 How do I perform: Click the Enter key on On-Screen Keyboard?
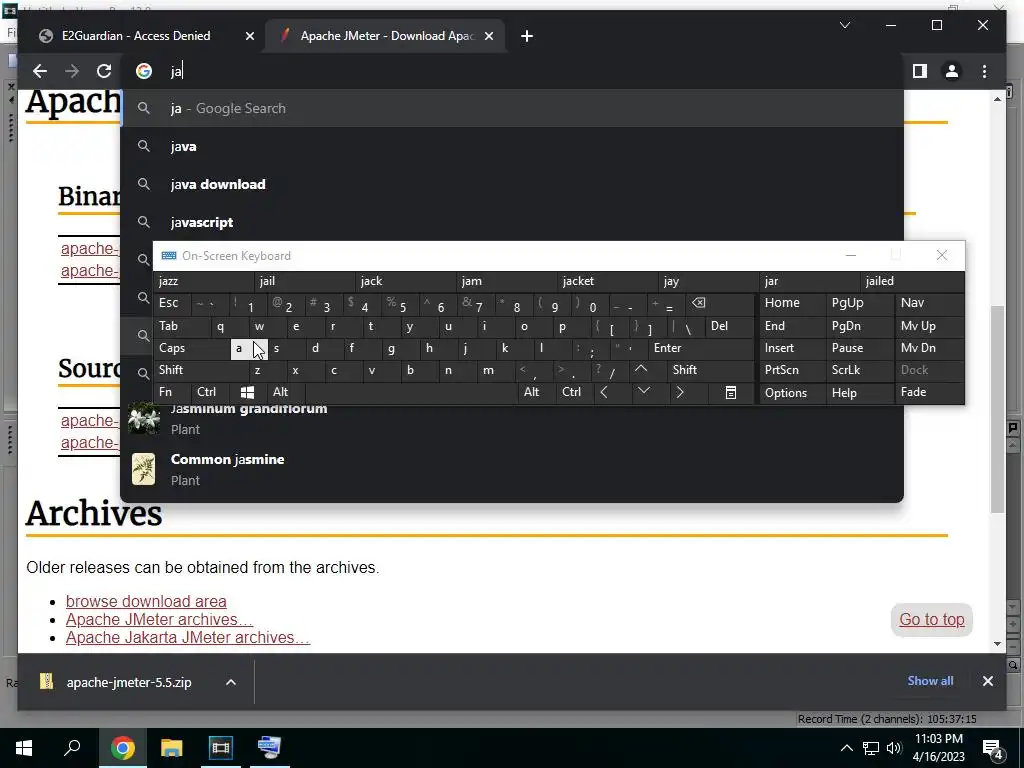(x=701, y=349)
